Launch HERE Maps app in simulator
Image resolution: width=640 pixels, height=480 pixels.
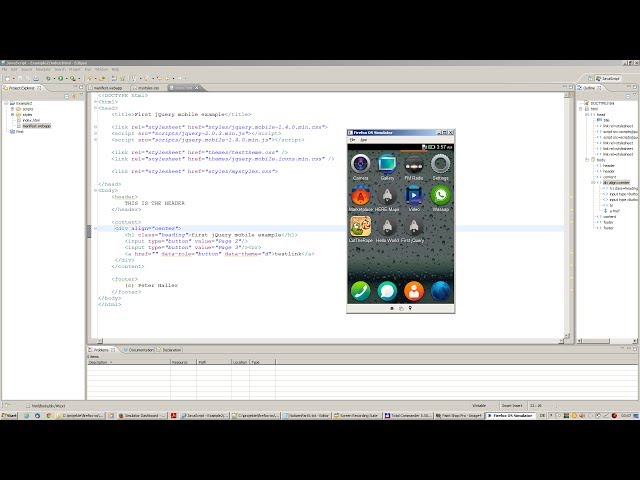[387, 196]
